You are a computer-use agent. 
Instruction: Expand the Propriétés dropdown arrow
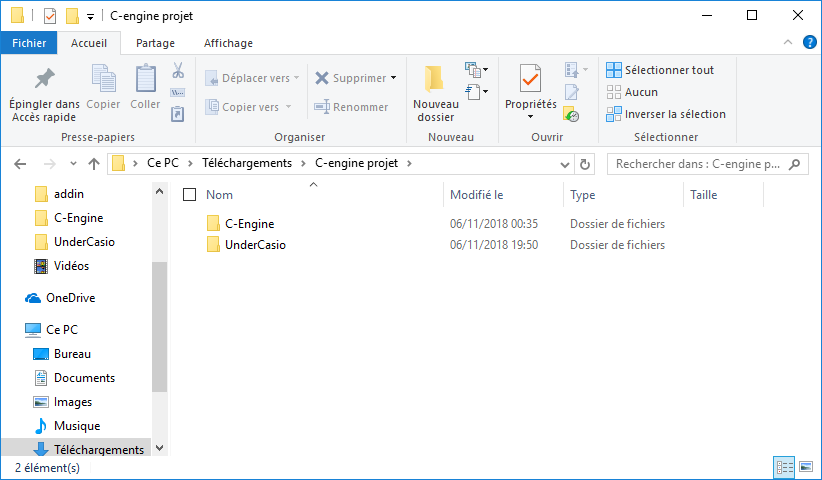[531, 117]
